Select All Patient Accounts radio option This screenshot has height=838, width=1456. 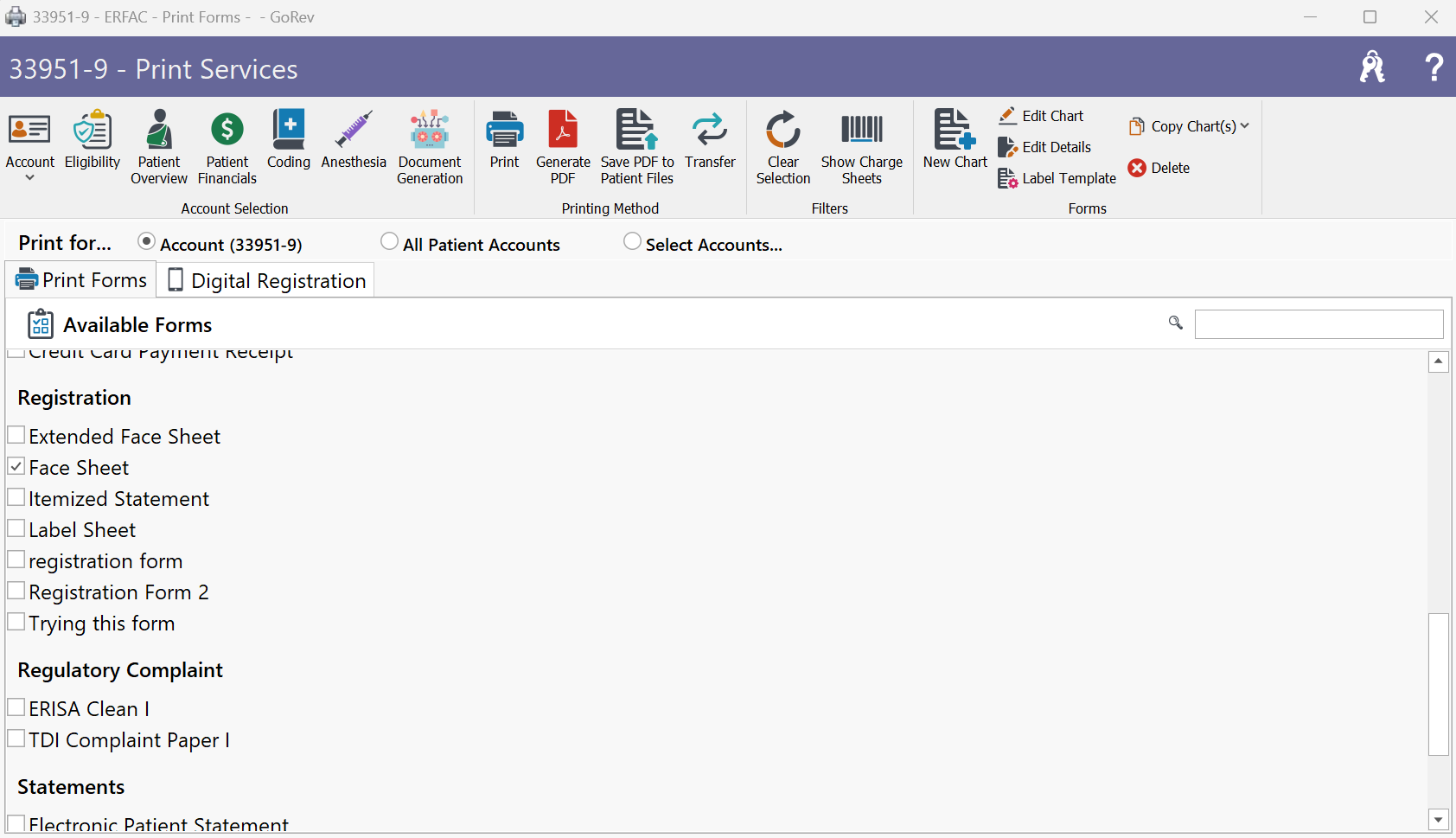point(389,242)
